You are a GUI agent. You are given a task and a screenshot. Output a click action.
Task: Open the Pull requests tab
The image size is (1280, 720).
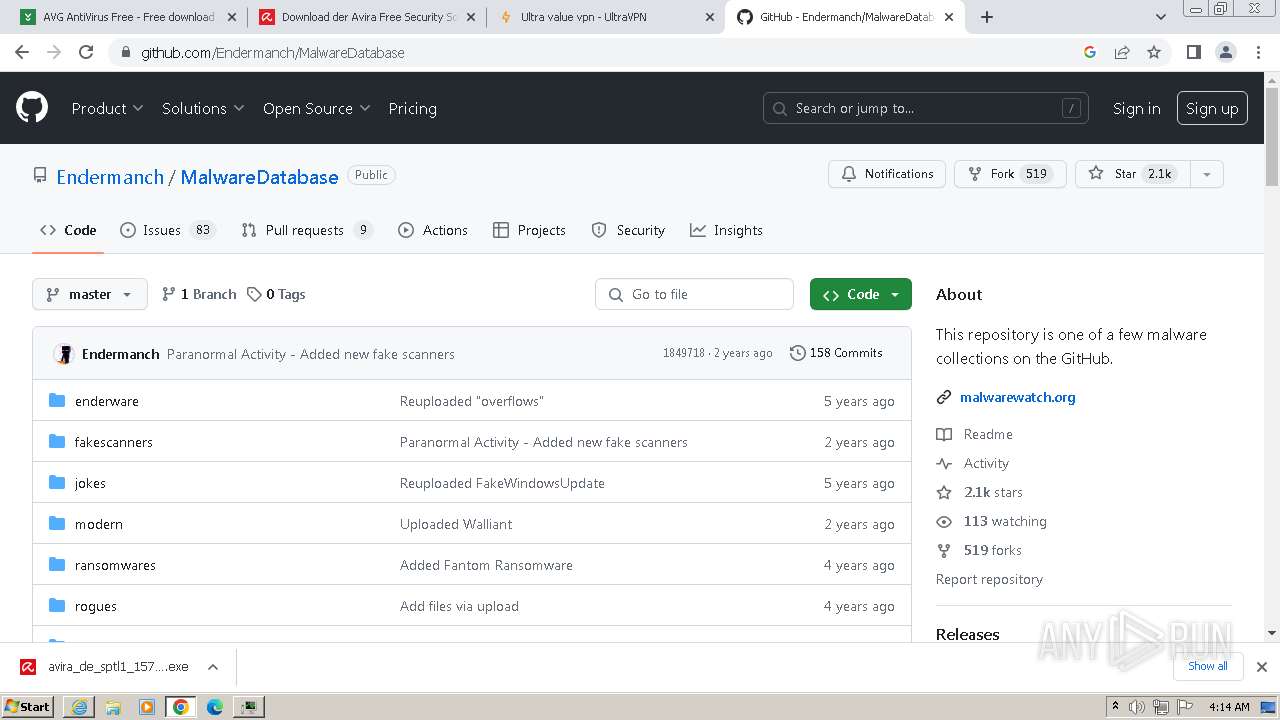coord(307,230)
